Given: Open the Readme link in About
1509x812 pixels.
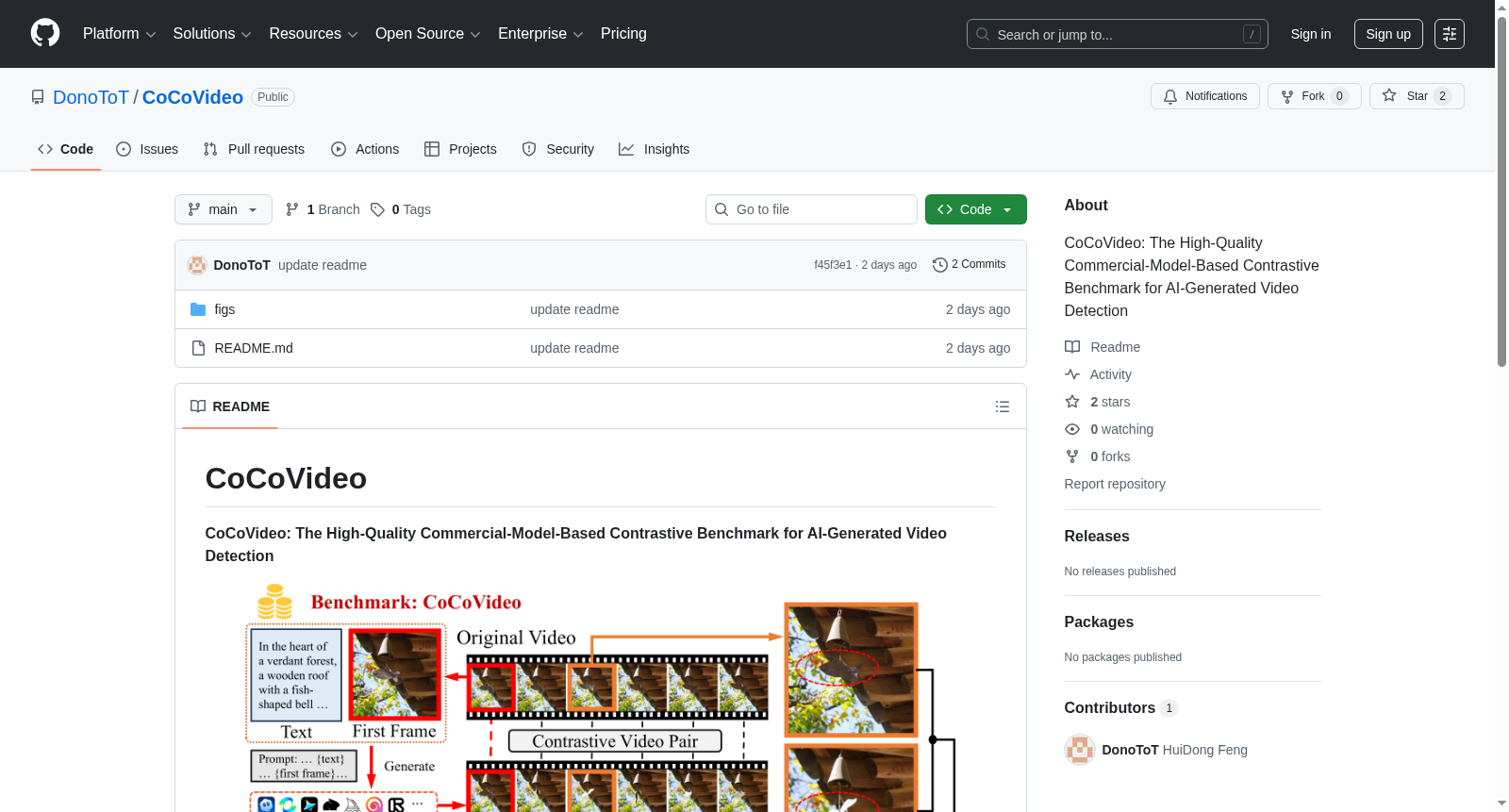Looking at the screenshot, I should click(x=1115, y=347).
